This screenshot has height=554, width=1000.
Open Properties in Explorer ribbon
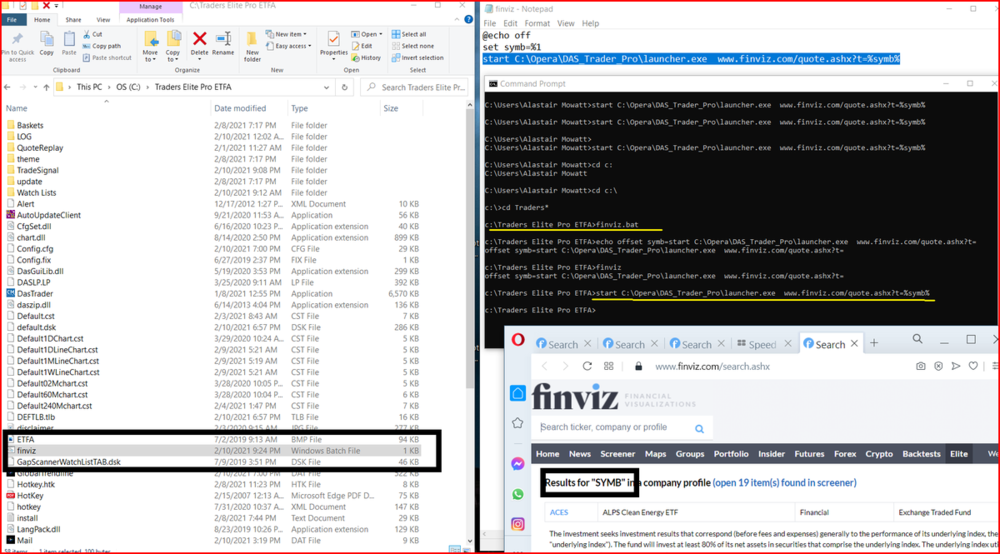click(334, 44)
